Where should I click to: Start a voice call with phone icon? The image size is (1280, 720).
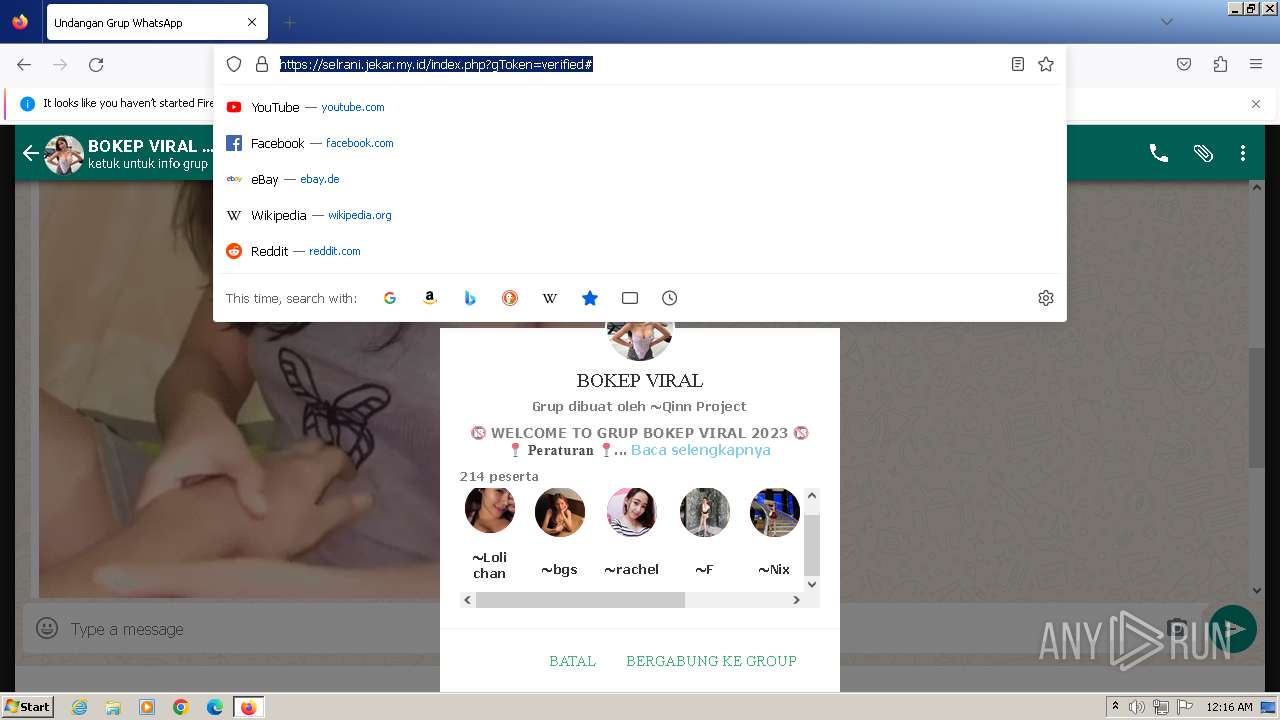[1159, 153]
